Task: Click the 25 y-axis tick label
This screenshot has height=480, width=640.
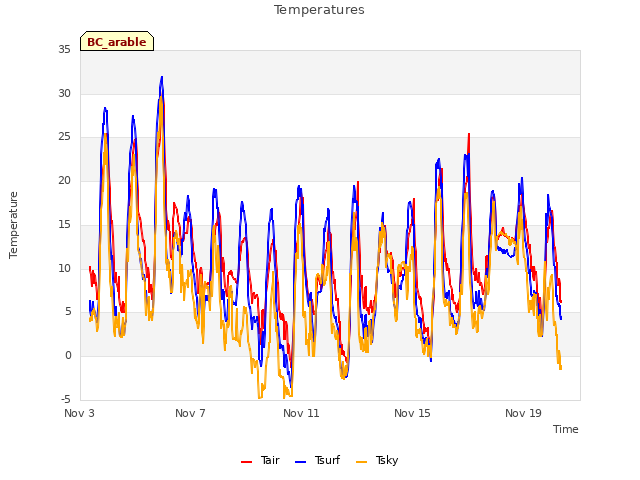Action: click(64, 137)
